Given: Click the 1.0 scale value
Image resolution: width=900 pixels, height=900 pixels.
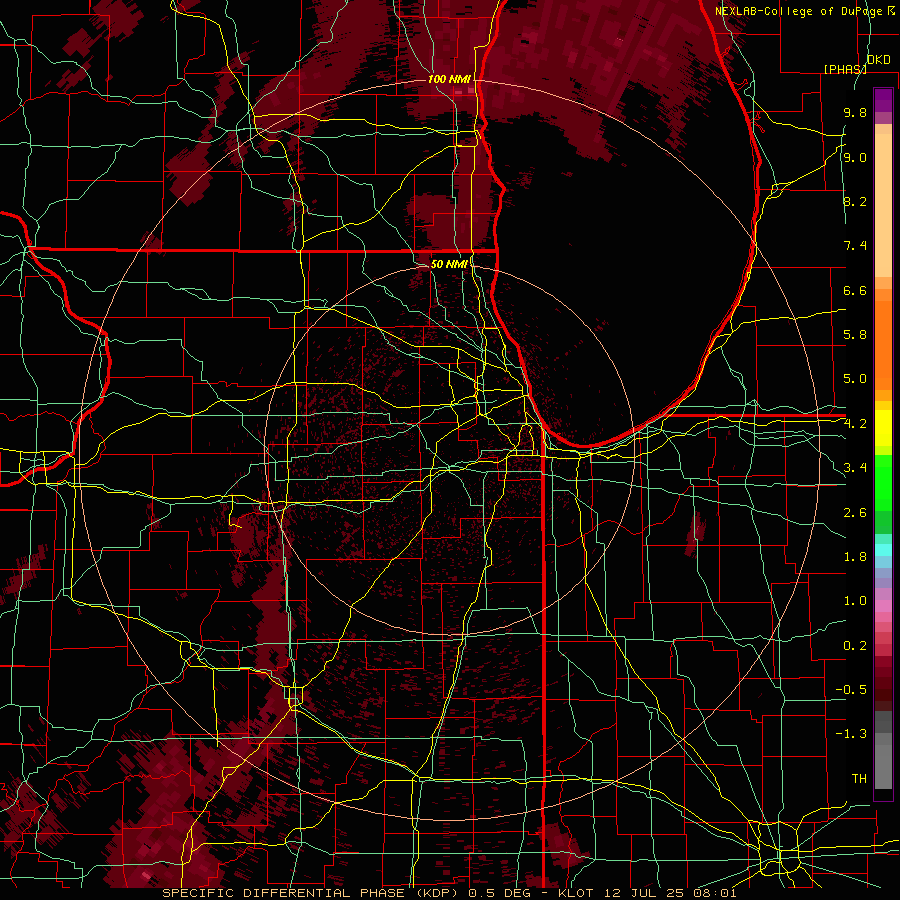Looking at the screenshot, I should [855, 602].
